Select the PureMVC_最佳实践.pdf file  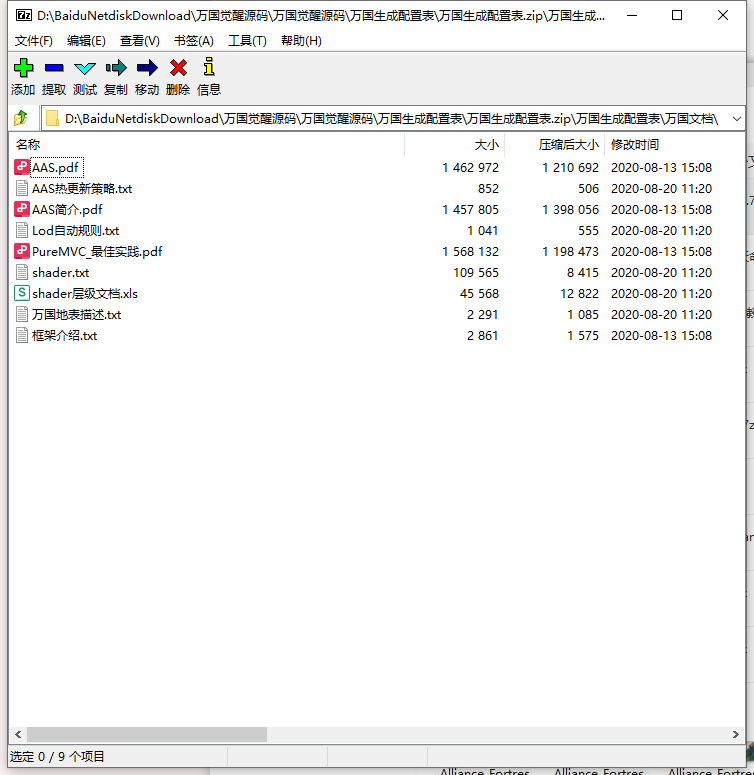coord(97,252)
